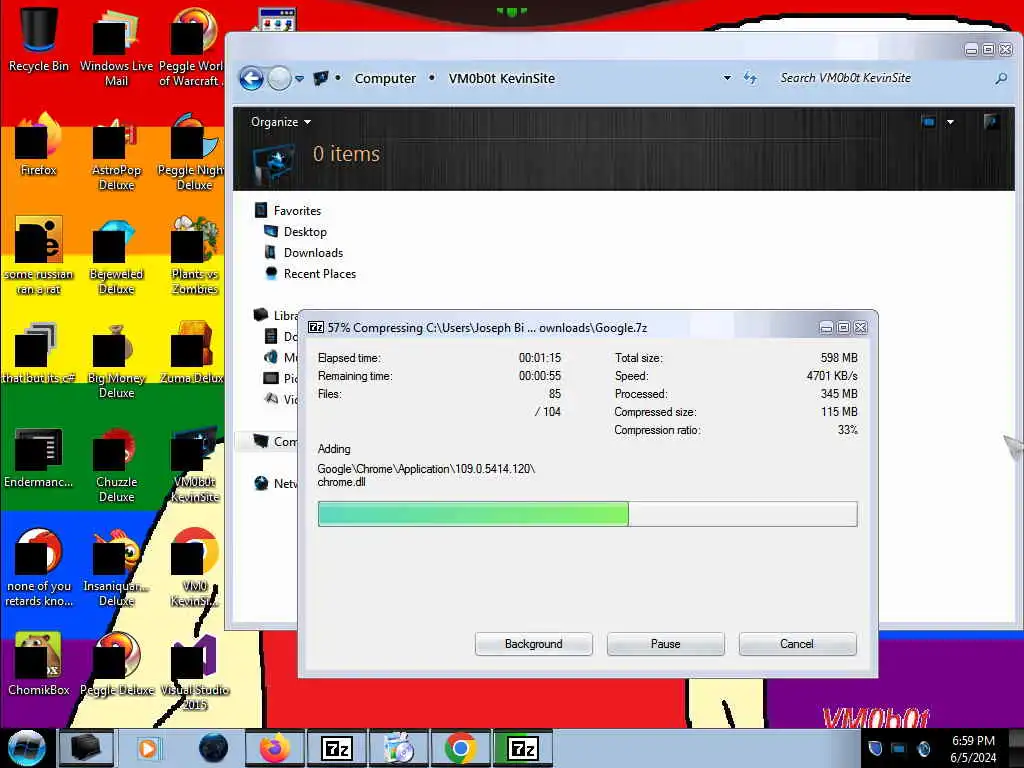Click the Windows Start orb
Image resolution: width=1024 pixels, height=768 pixels.
(26, 748)
